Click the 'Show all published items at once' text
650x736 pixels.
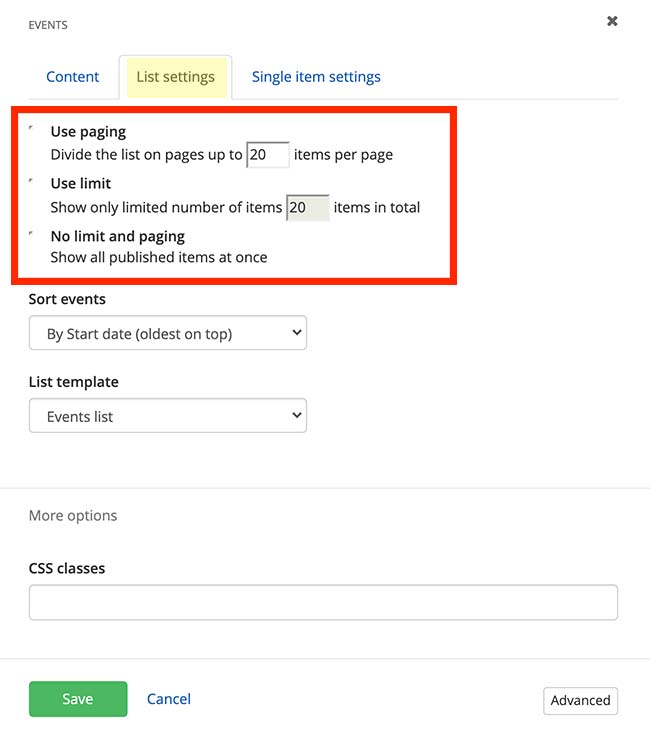pyautogui.click(x=159, y=257)
